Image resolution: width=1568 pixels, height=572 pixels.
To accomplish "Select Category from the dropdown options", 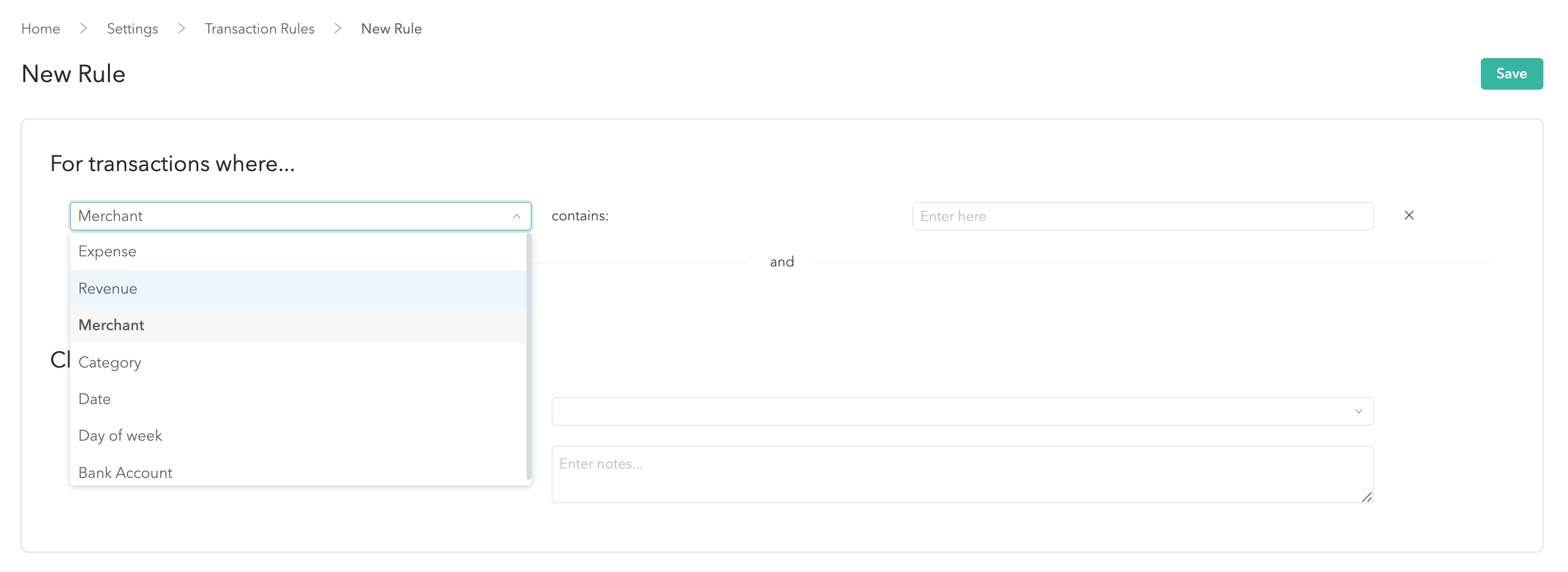I will [110, 362].
